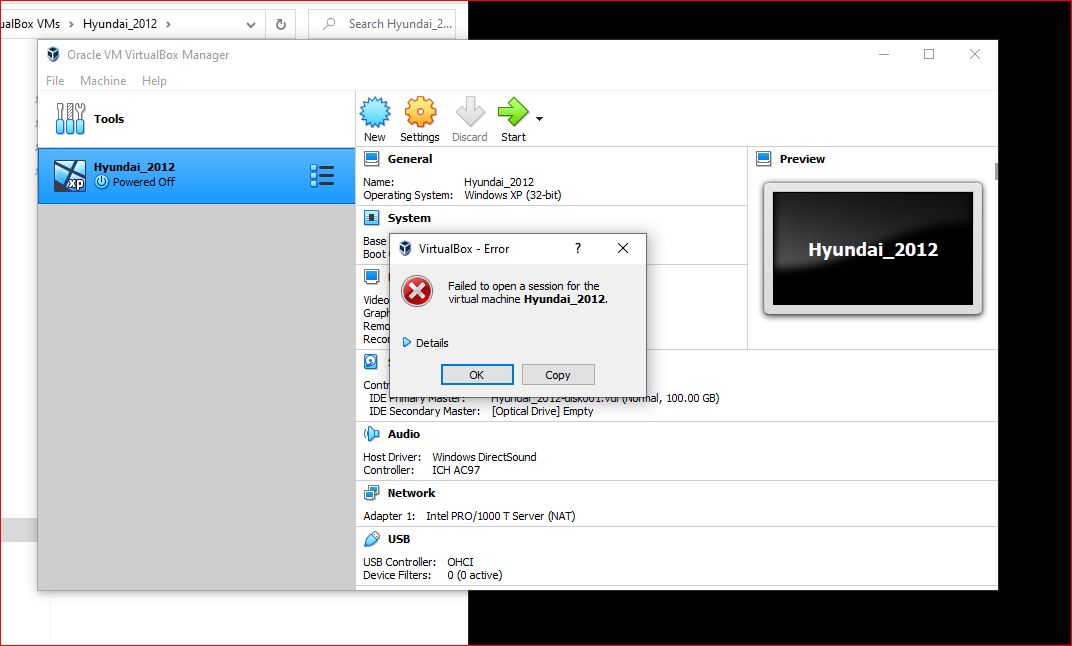Copy the error message with Copy button
The image size is (1072, 646).
[558, 375]
